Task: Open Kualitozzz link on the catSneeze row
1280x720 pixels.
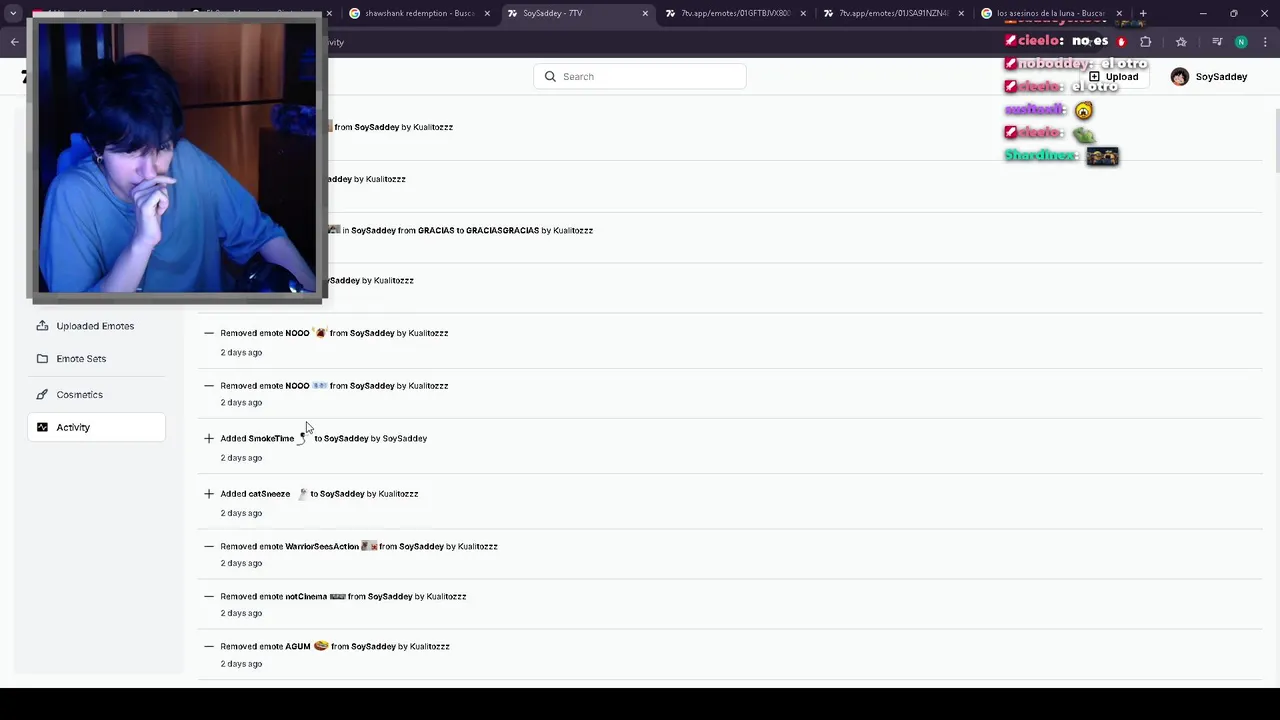Action: 398,494
